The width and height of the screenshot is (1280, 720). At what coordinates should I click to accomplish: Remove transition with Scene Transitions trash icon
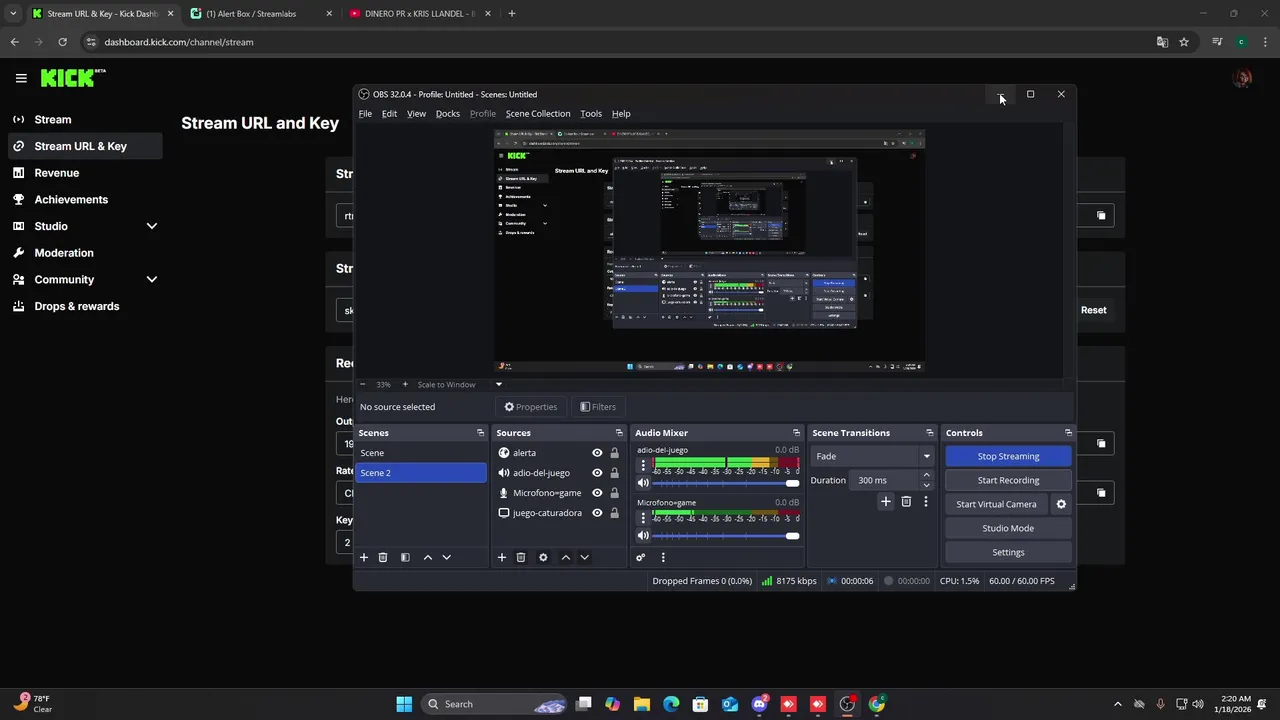906,501
